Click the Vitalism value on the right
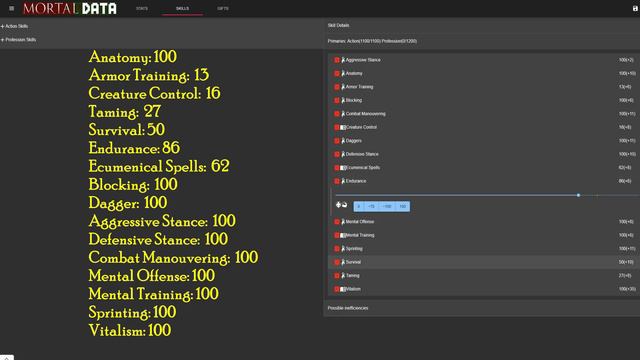Screen dimensions: 640x360 tap(627, 289)
